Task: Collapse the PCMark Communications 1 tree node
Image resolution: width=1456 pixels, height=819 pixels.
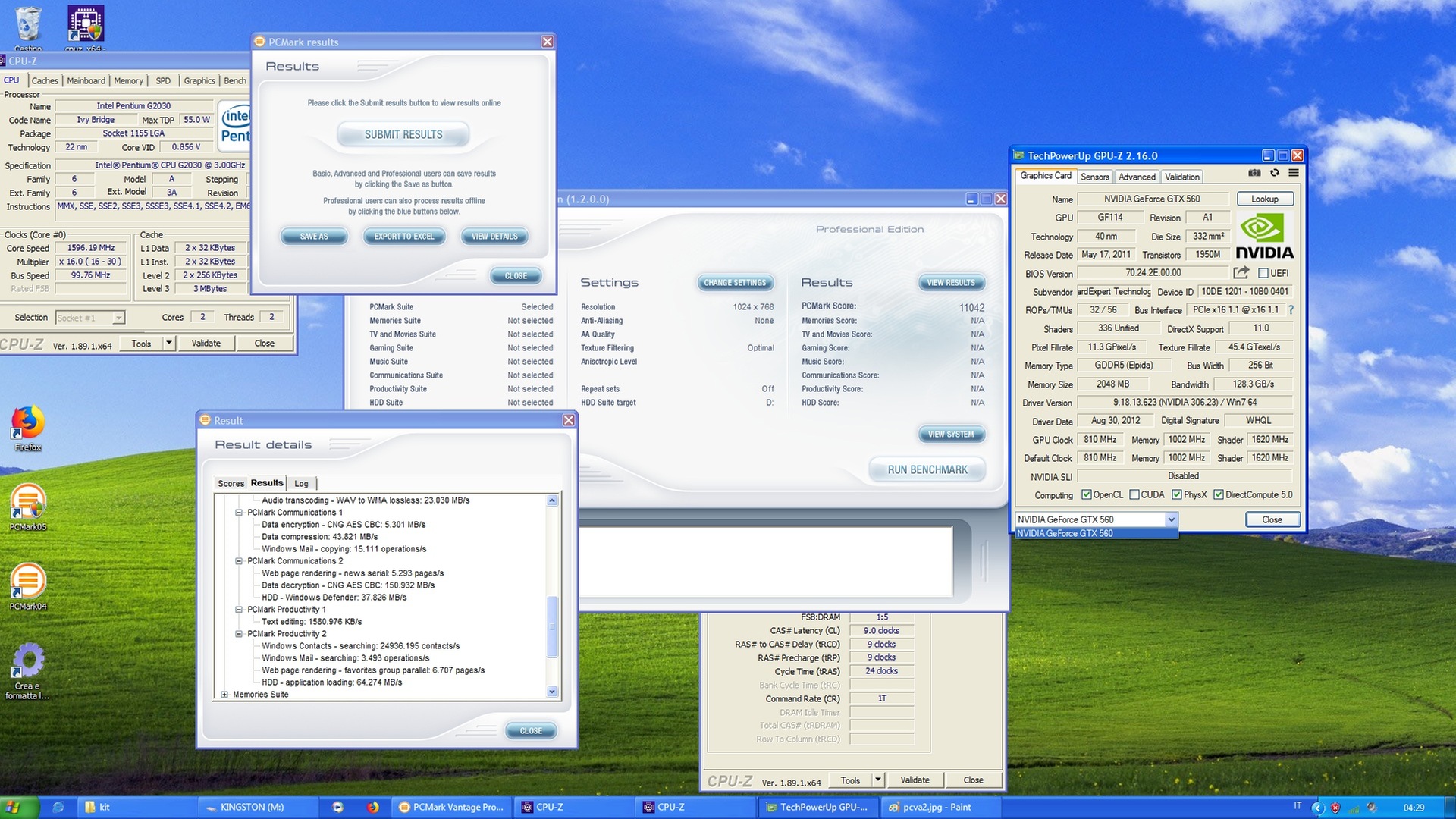Action: point(239,513)
